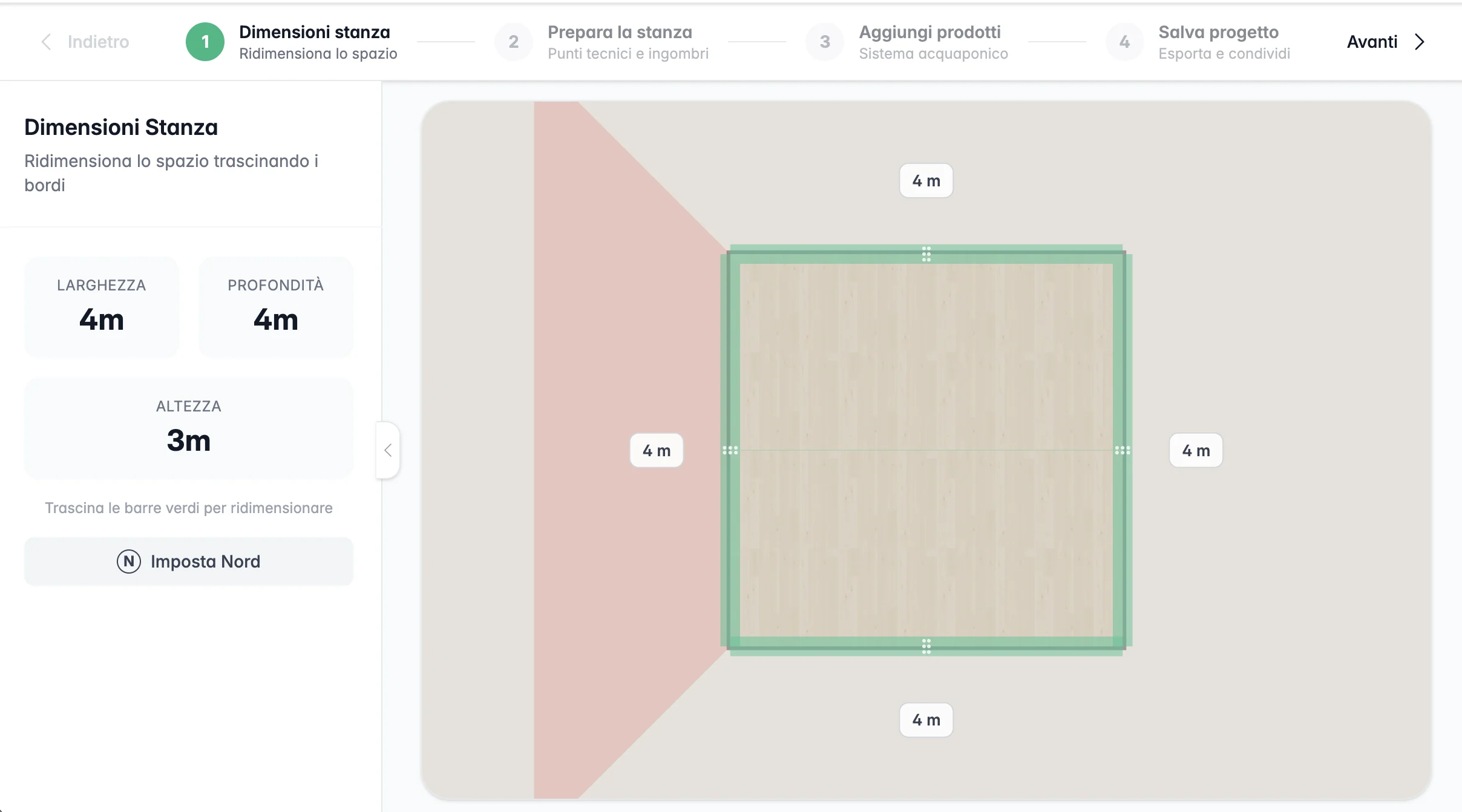Select the Profondità 4m value field
This screenshot has width=1462, height=812.
pyautogui.click(x=276, y=319)
